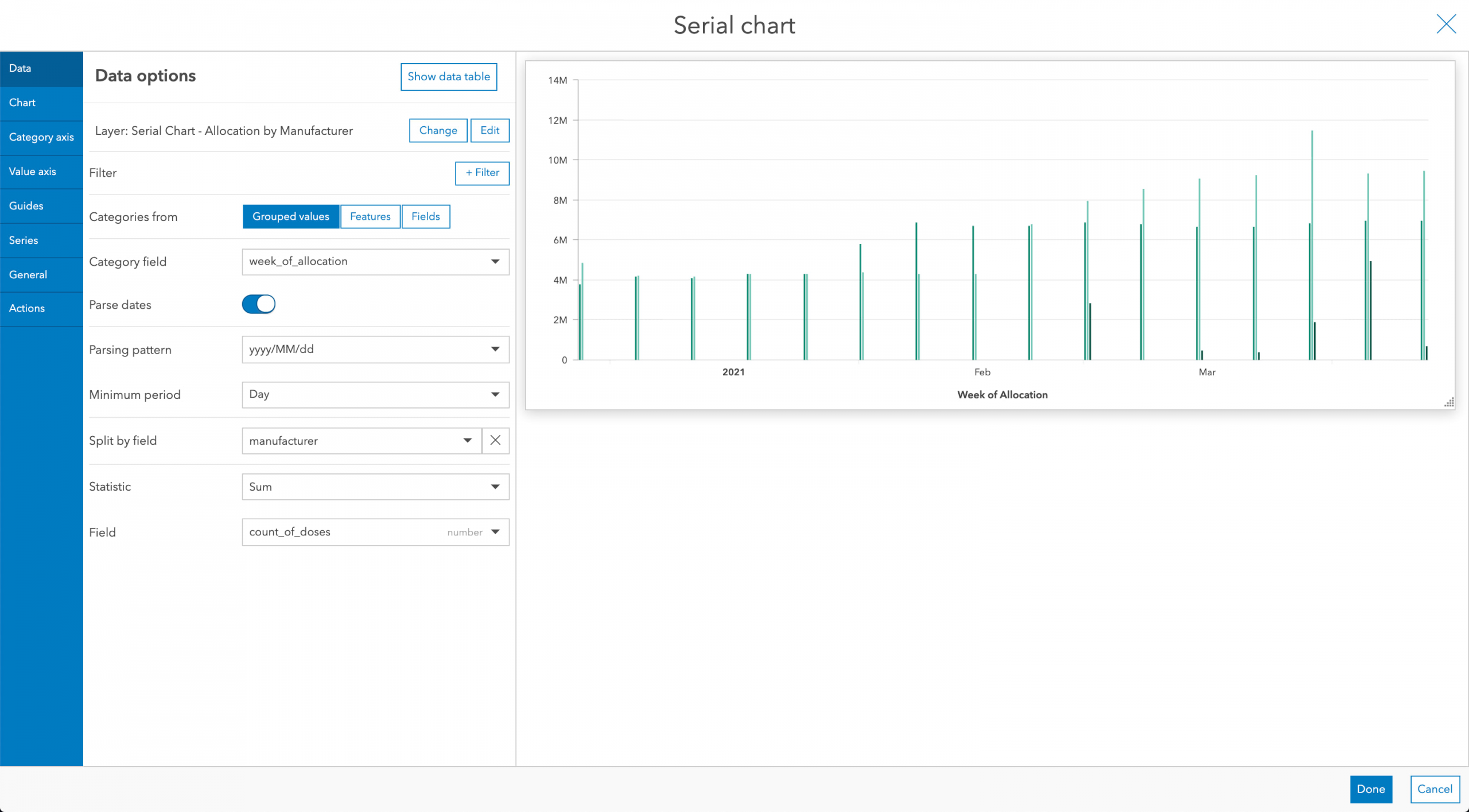Open the Statistic dropdown showing Sum
The image size is (1469, 812).
(x=375, y=487)
